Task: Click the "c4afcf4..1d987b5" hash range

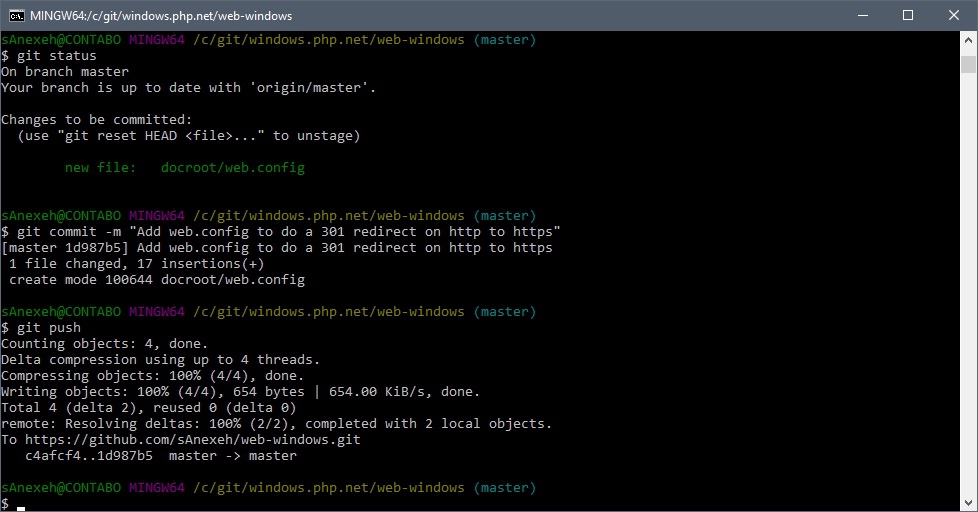Action: pos(88,456)
